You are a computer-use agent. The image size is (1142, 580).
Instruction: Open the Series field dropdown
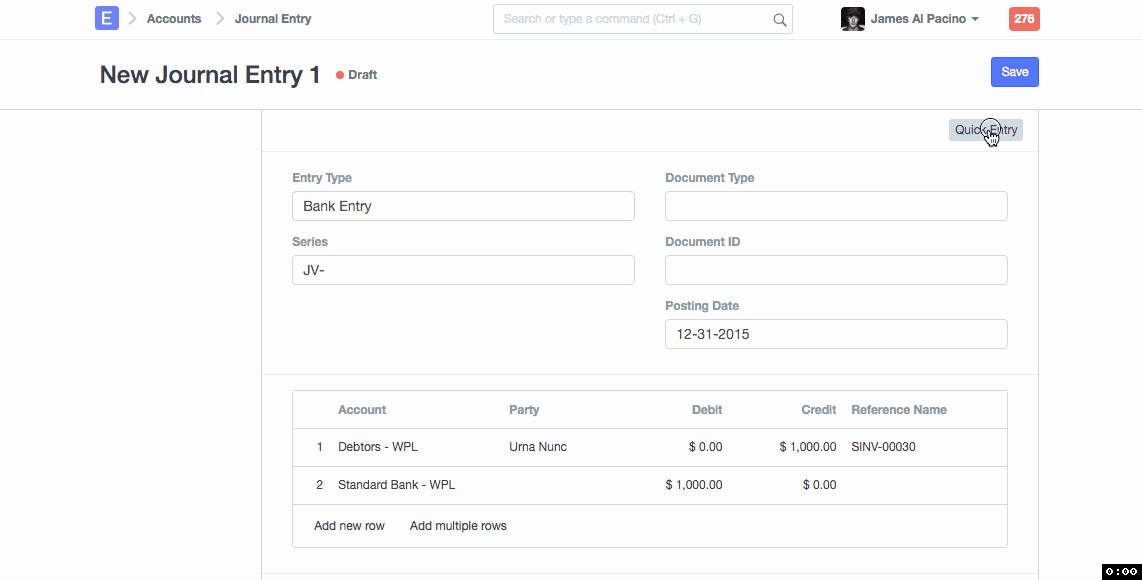pyautogui.click(x=463, y=270)
